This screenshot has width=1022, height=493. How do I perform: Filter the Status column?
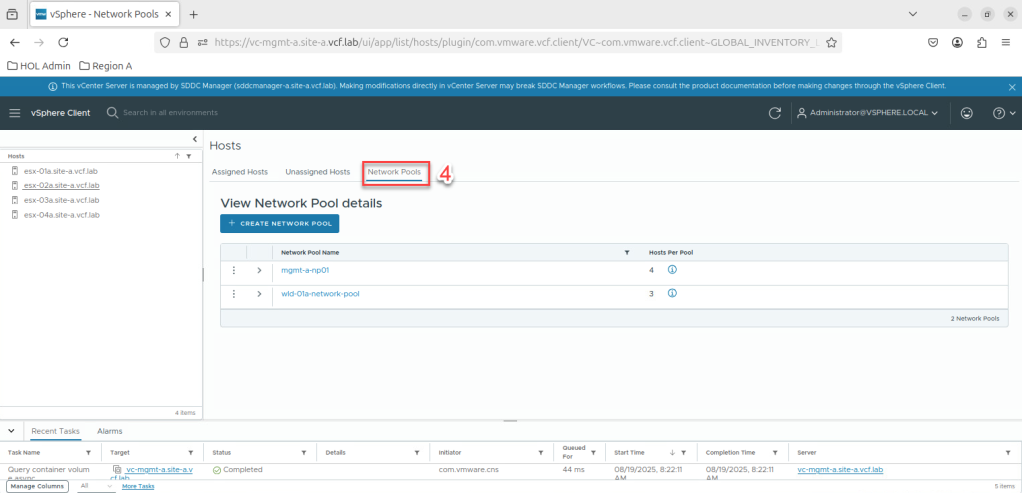303,453
